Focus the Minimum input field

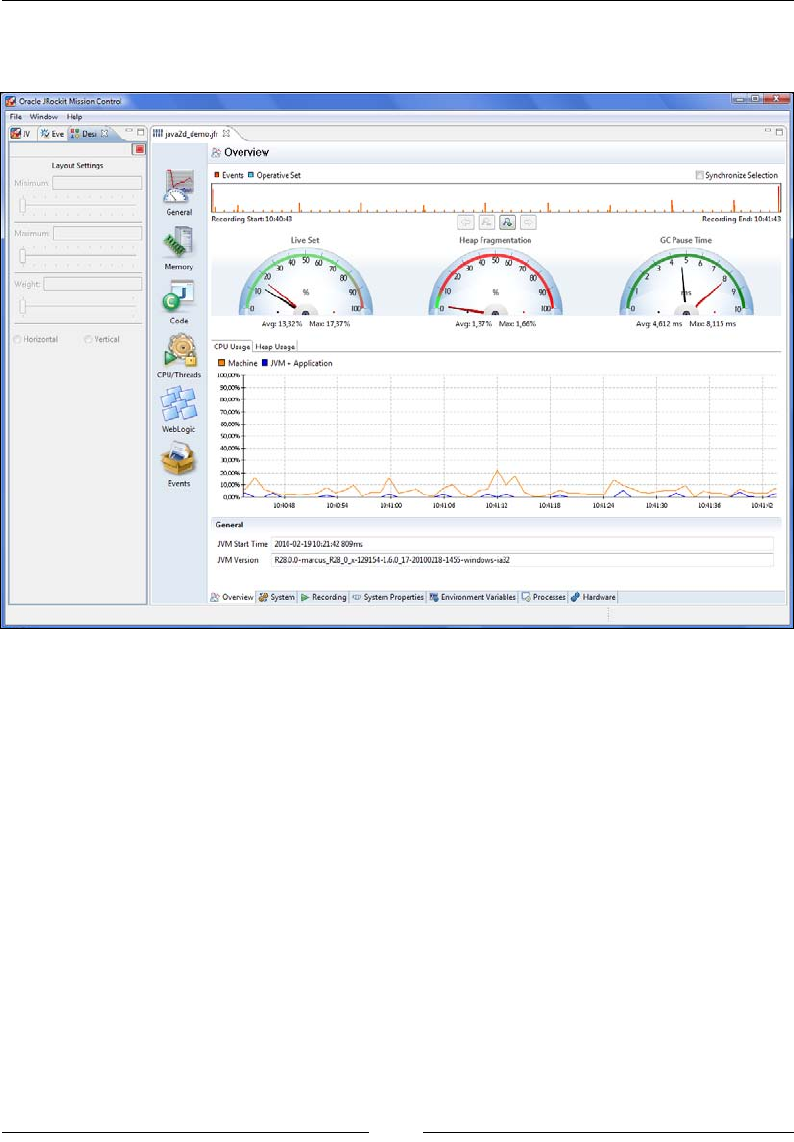[x=97, y=183]
